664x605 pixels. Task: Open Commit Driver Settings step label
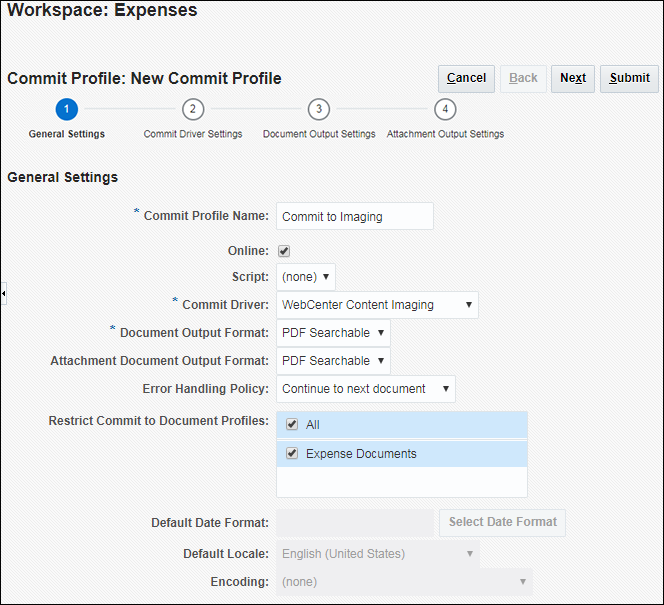[x=193, y=134]
